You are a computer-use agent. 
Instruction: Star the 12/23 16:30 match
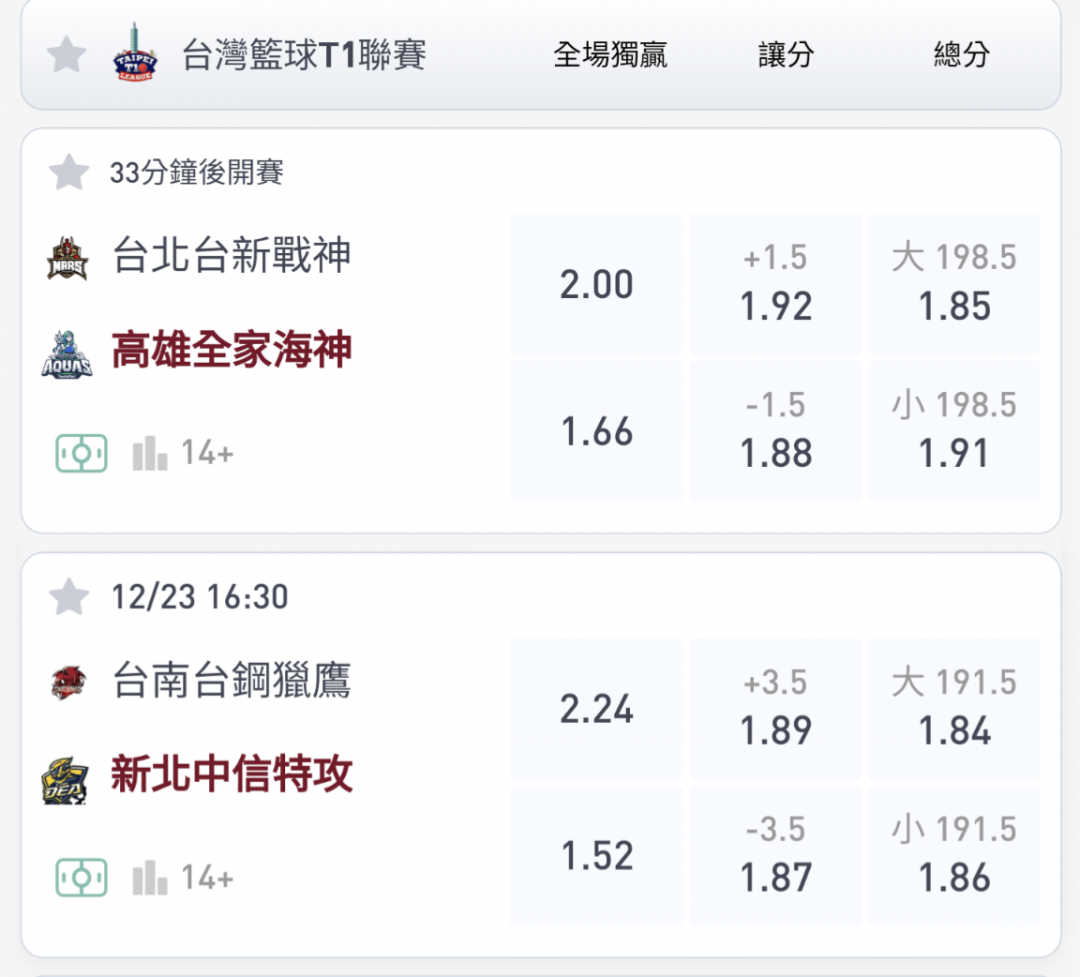coord(69,597)
